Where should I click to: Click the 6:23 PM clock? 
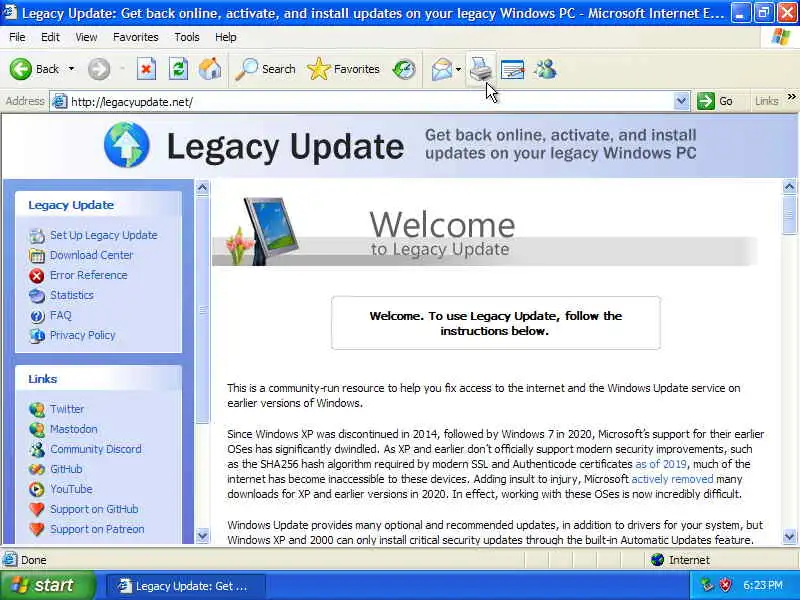tap(763, 585)
